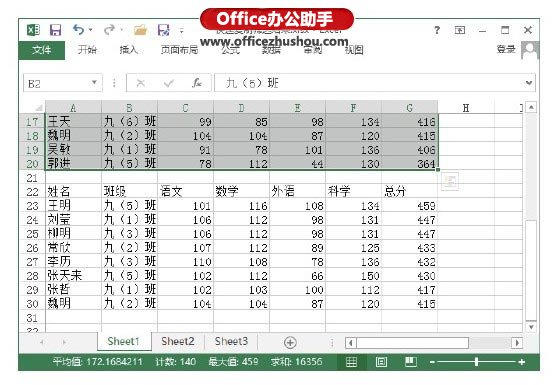Click the 总分 header cell in row 22

[409, 191]
